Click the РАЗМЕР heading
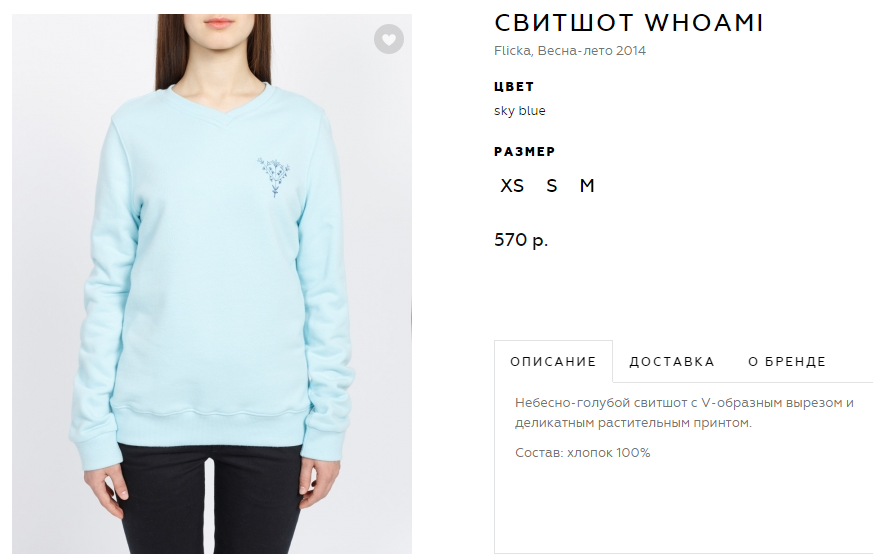Image resolution: width=873 pixels, height=555 pixels. click(x=524, y=151)
